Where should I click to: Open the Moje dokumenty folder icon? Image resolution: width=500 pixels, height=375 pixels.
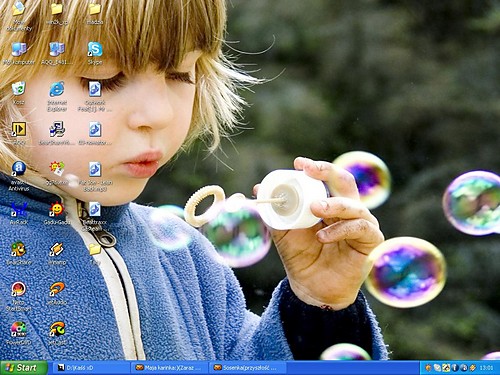click(19, 9)
